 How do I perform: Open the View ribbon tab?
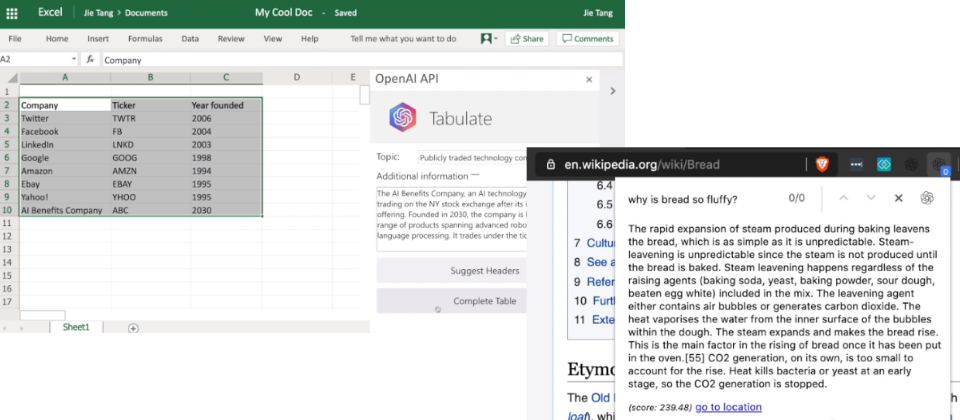(272, 39)
